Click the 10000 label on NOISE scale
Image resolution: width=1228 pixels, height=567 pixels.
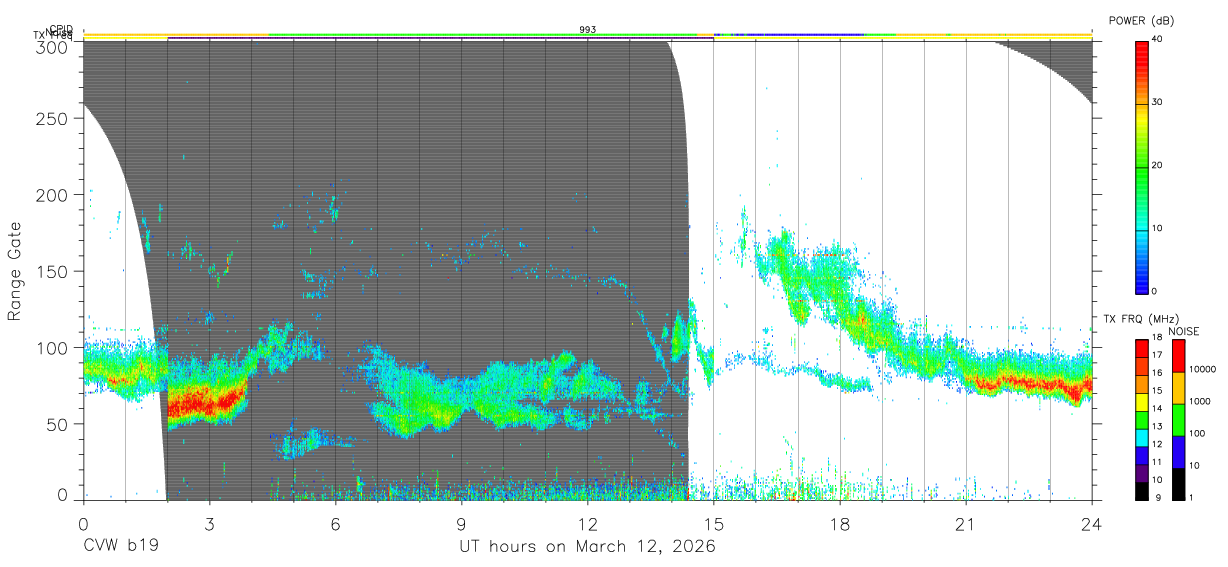1202,370
